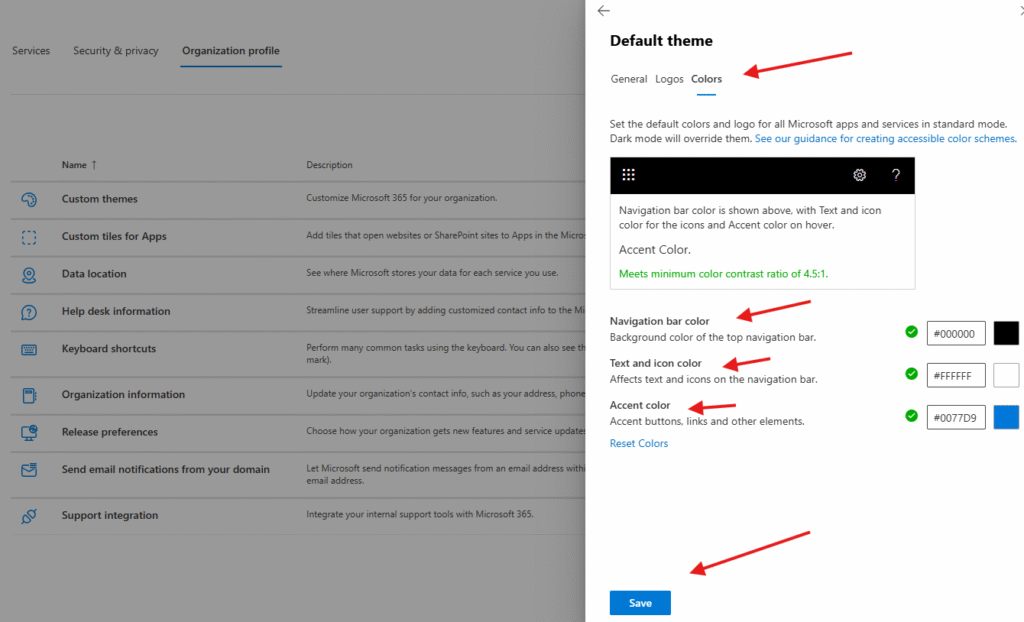
Task: Click the Reset Colors link
Action: tap(639, 443)
